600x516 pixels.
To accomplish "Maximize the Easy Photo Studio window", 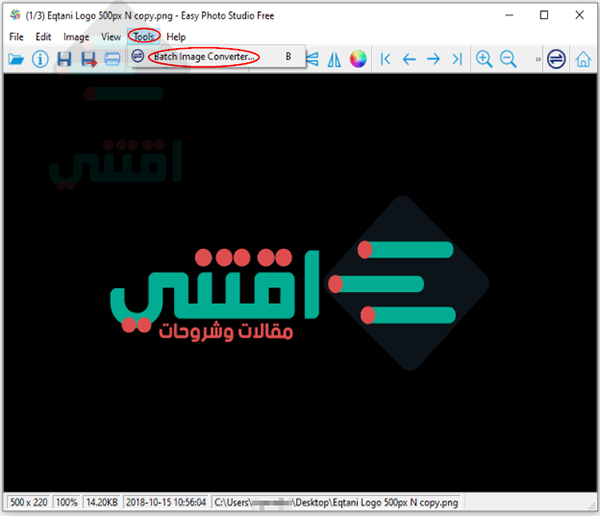I will 544,15.
